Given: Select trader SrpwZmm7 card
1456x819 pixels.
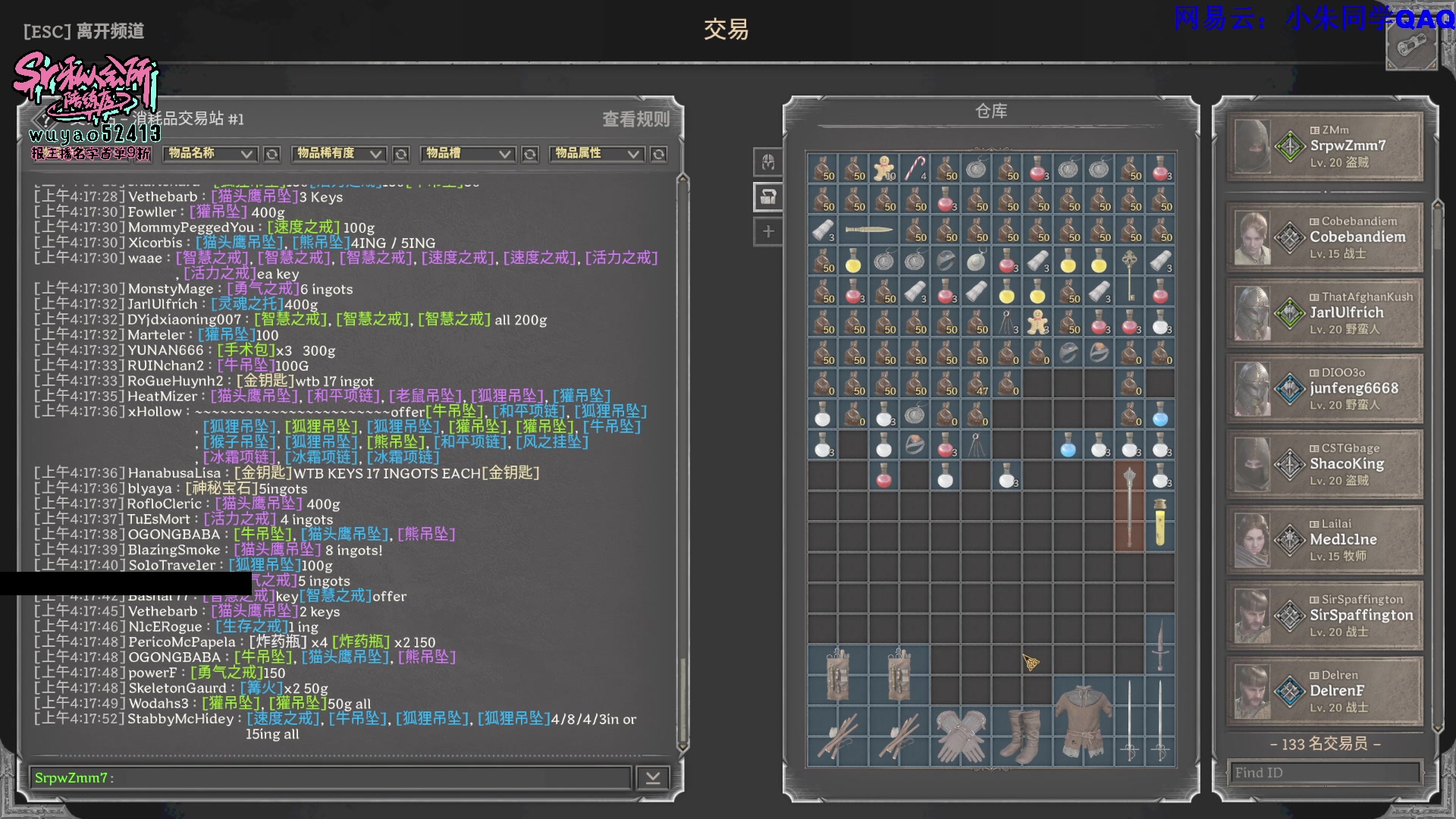Looking at the screenshot, I should tap(1325, 146).
